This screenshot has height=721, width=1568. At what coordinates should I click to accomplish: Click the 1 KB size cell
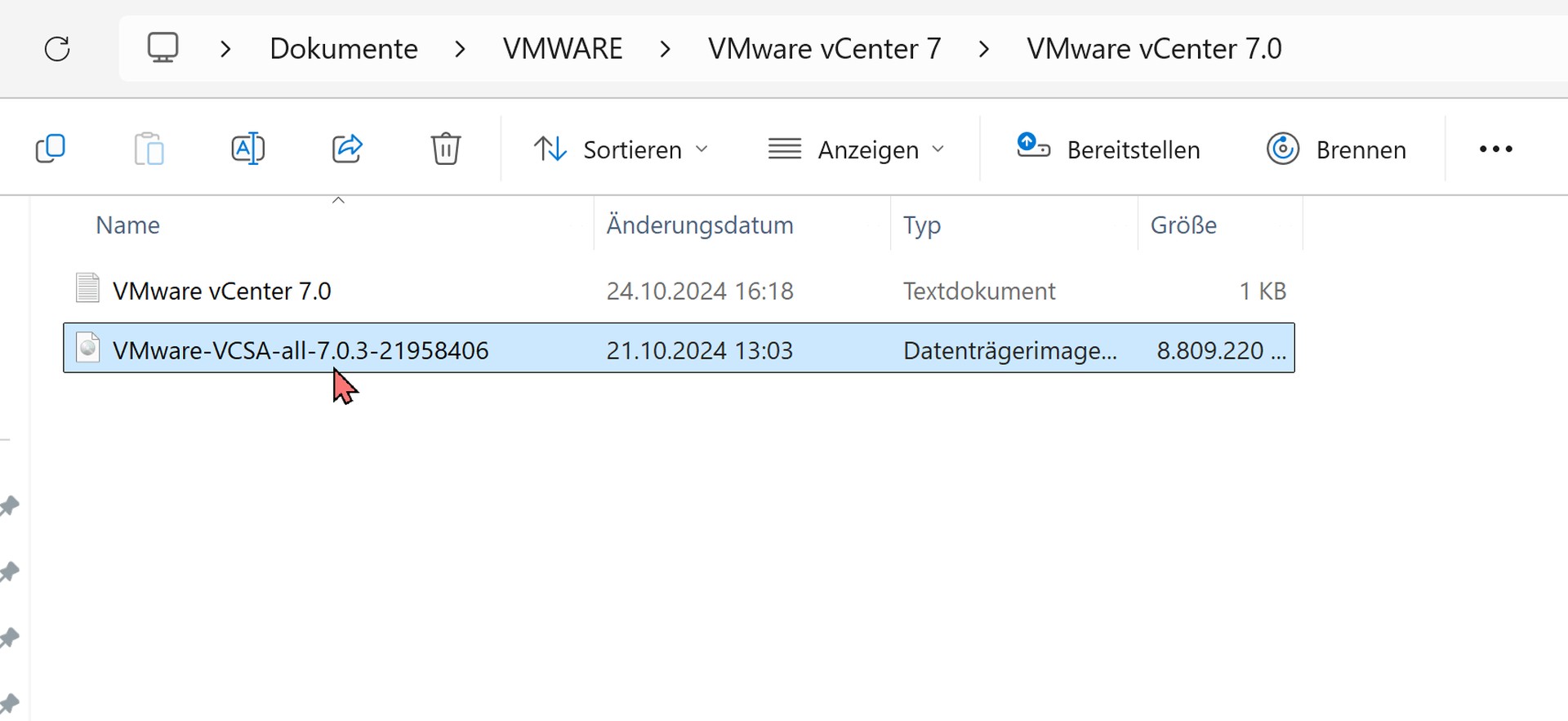tap(1263, 292)
